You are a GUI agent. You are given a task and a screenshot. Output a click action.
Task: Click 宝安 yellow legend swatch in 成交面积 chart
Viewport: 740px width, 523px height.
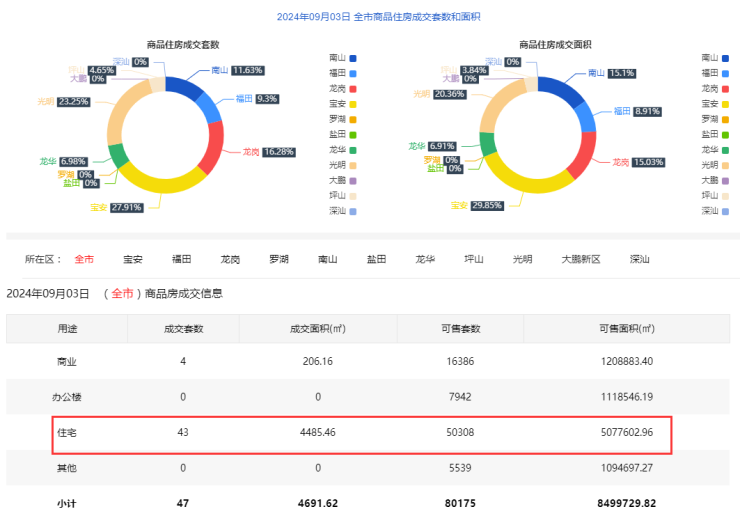724,104
